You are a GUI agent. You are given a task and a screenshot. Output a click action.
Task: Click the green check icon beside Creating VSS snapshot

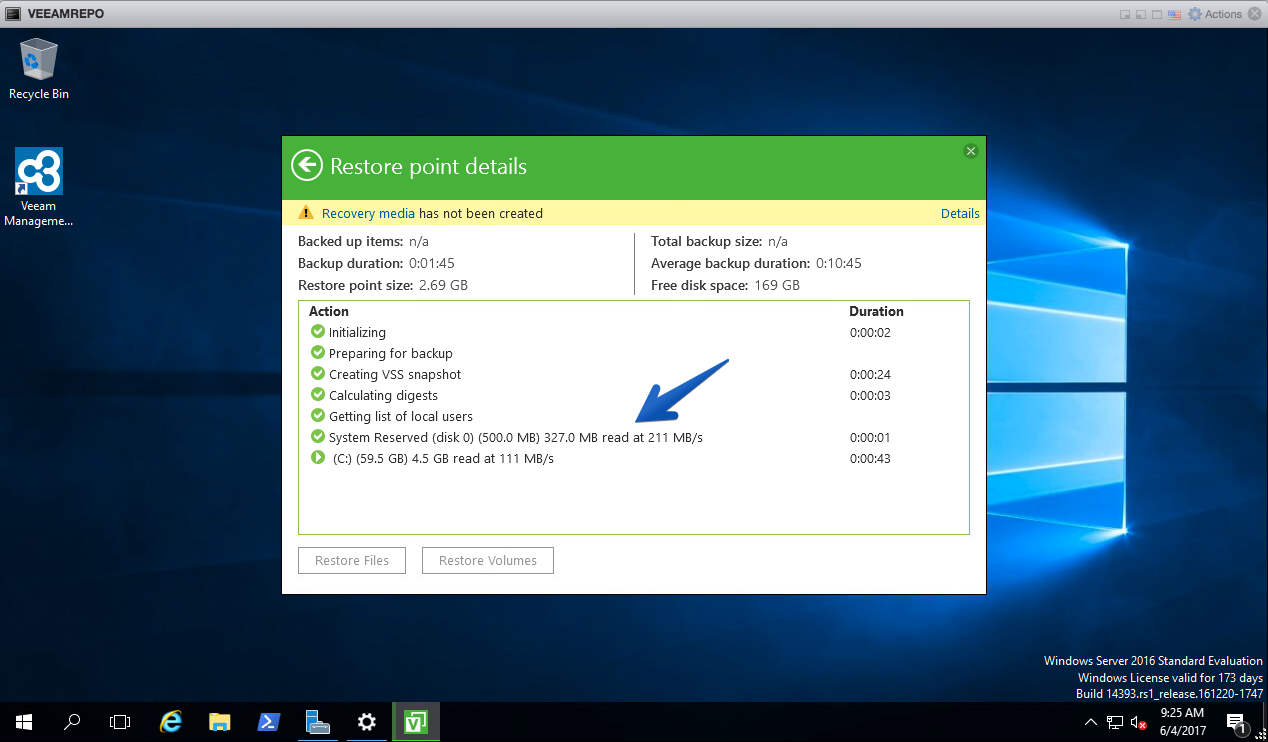[x=318, y=373]
